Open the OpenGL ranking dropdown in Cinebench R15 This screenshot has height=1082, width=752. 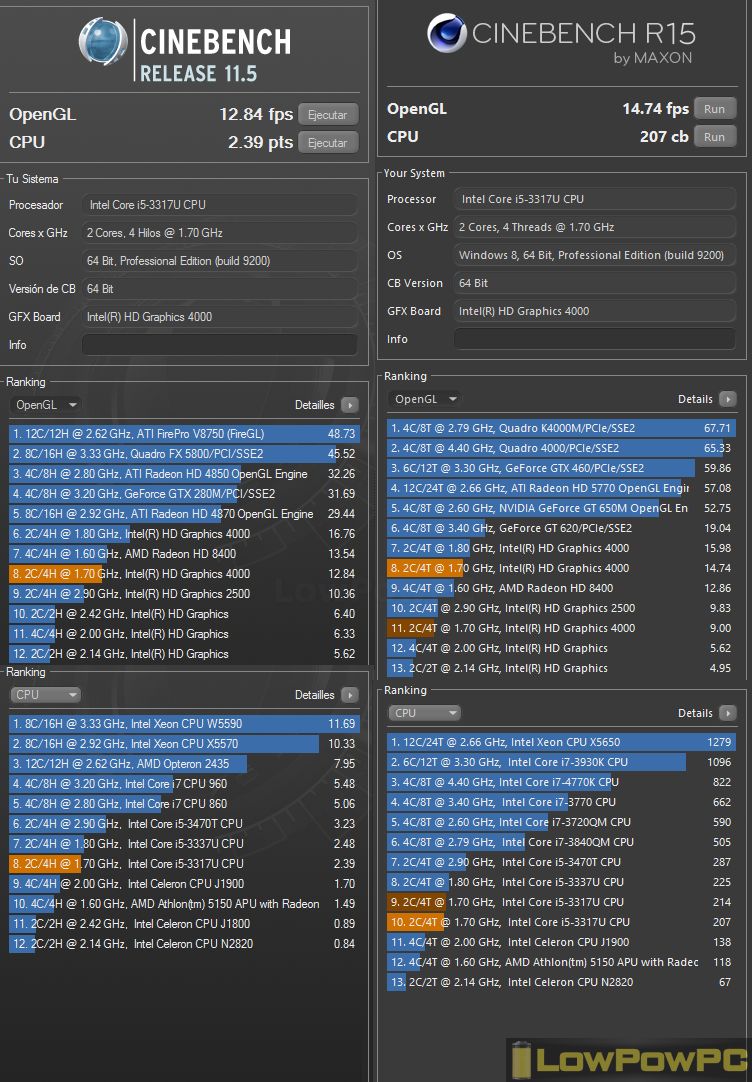click(x=424, y=399)
